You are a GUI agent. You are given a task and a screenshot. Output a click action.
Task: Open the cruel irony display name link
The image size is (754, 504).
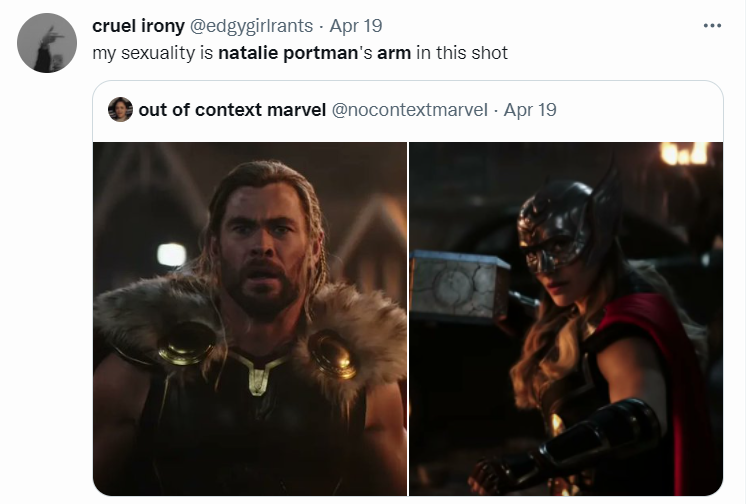pyautogui.click(x=138, y=26)
